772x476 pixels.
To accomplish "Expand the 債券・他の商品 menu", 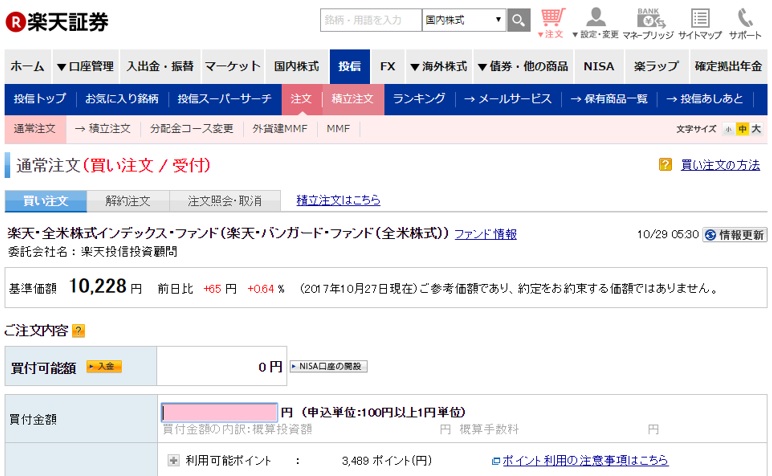I will tap(523, 66).
